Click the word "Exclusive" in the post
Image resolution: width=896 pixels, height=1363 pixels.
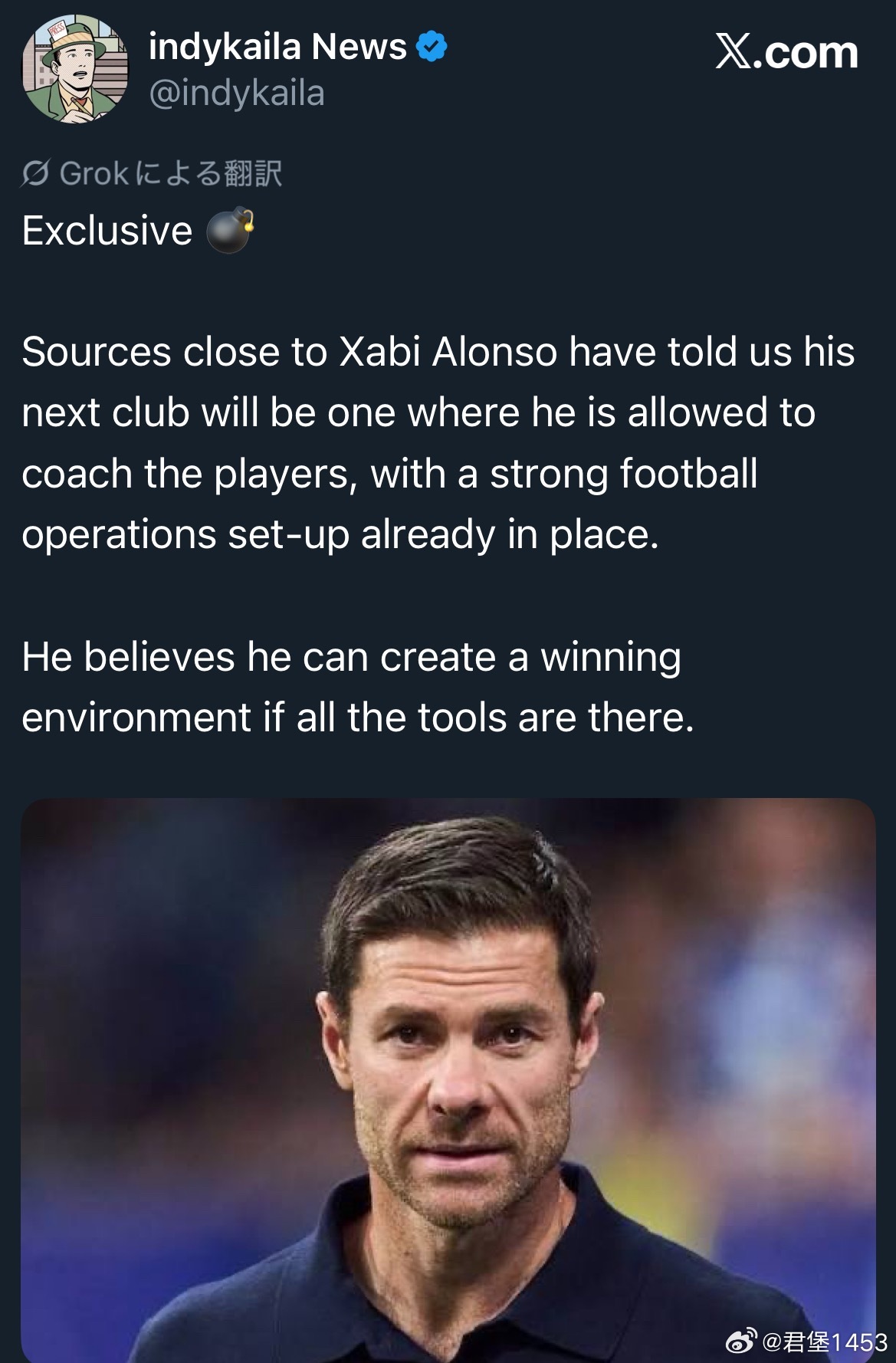[x=107, y=231]
